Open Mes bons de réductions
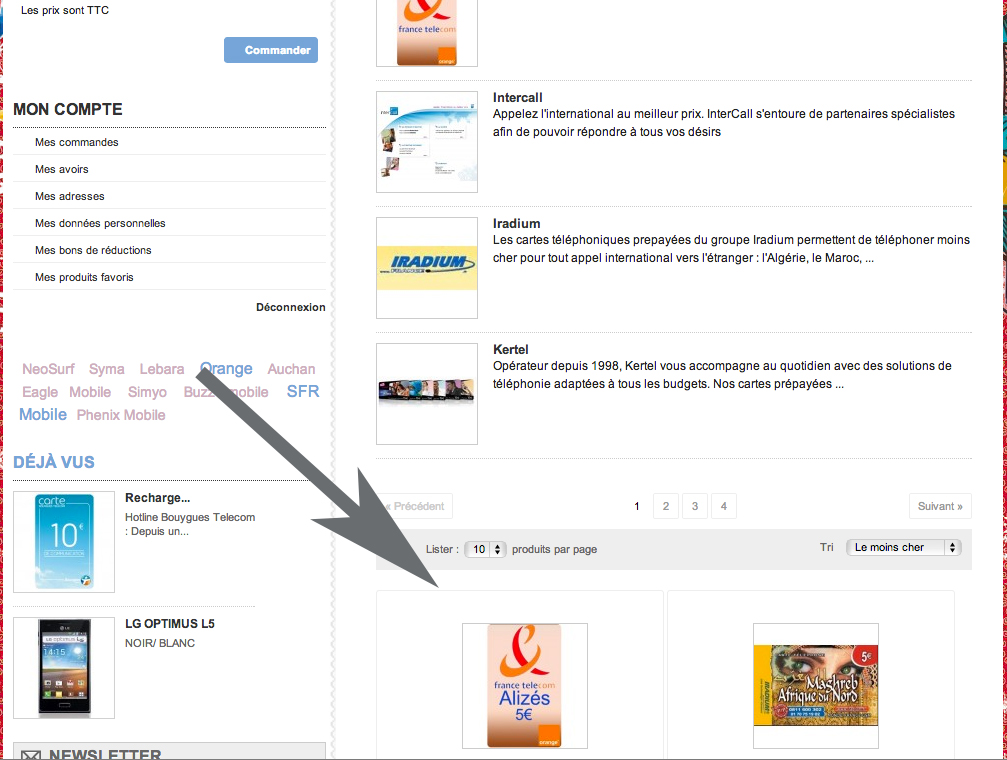This screenshot has width=1007, height=760. [x=93, y=250]
